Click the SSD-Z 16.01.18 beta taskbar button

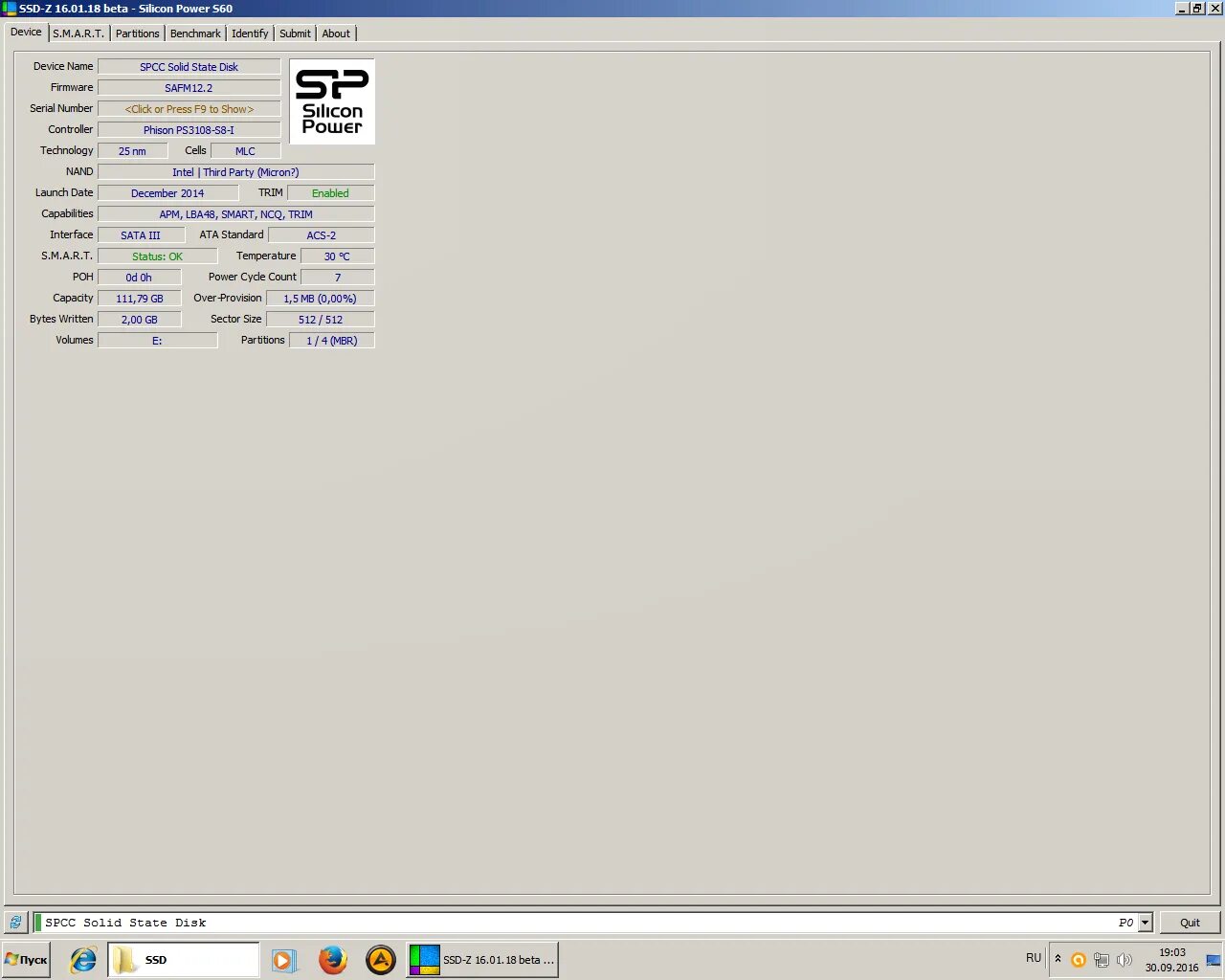tap(482, 960)
